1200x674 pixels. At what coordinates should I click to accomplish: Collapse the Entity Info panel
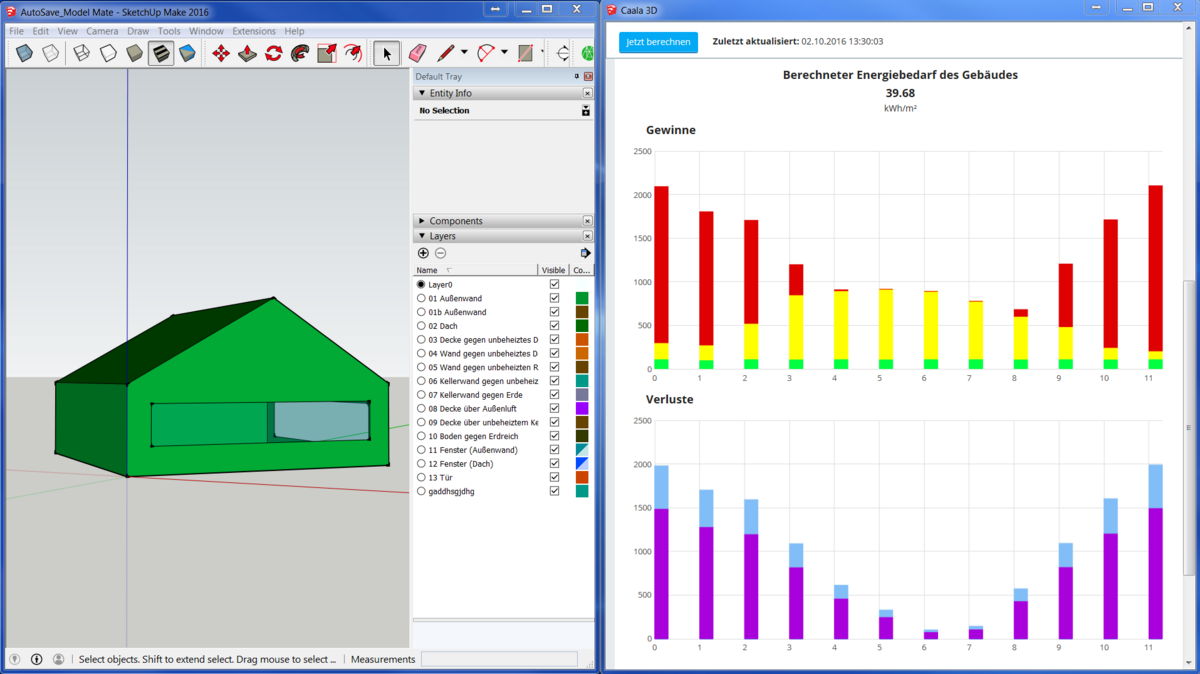422,93
